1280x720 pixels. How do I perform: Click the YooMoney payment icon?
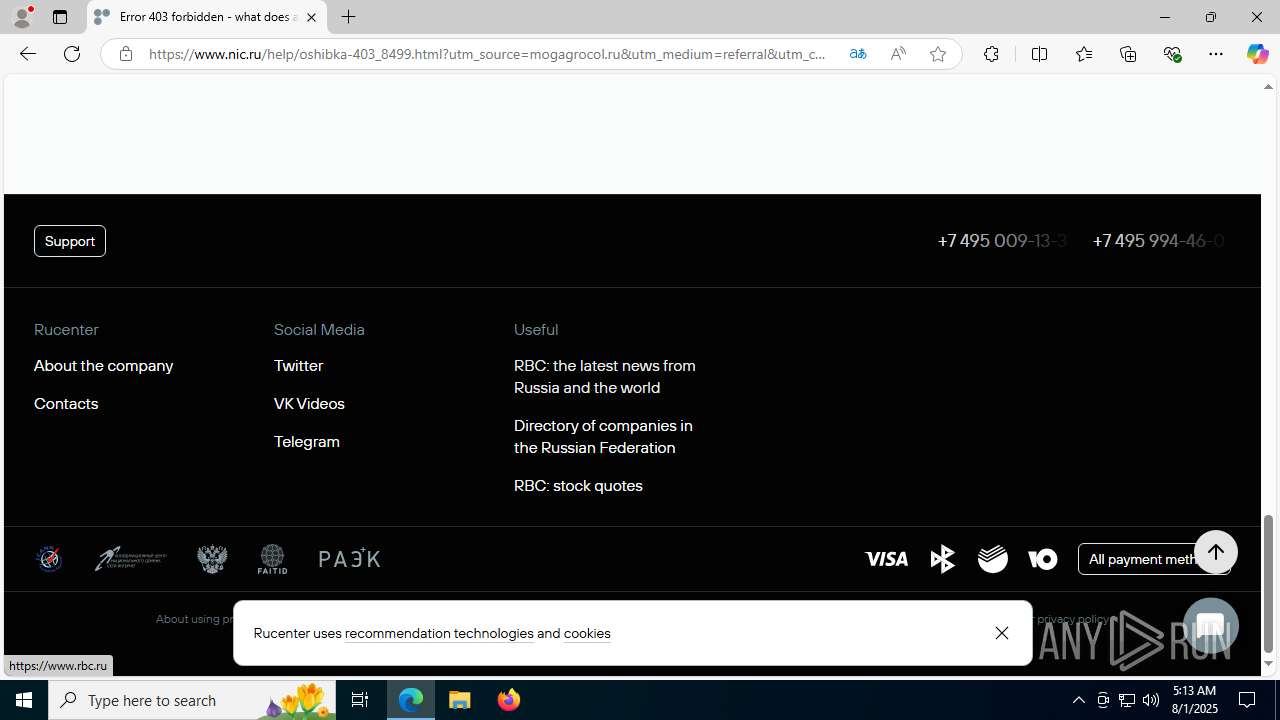click(1042, 559)
